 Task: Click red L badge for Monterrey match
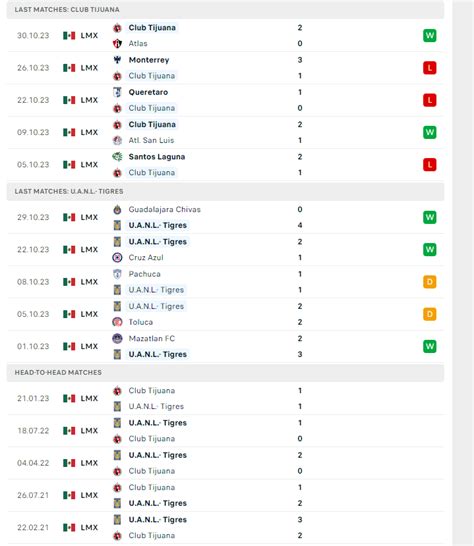coord(429,68)
